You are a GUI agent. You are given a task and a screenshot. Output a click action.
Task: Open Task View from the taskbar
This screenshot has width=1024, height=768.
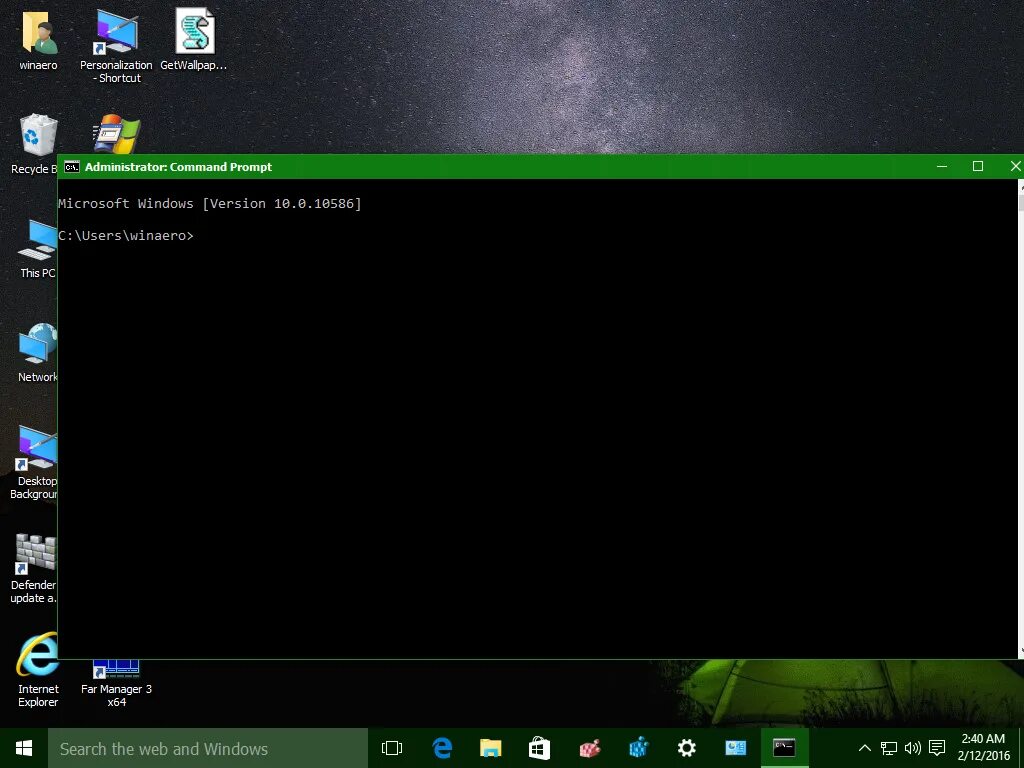click(392, 748)
